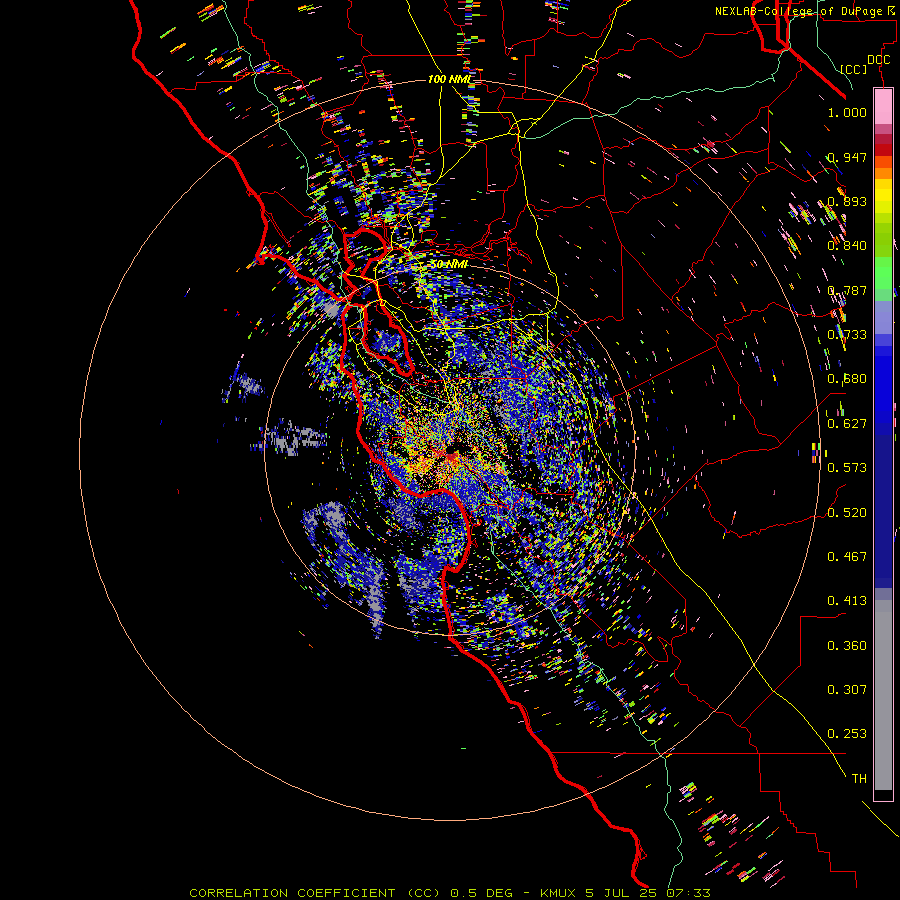Click the DCC label above the color scale
900x900 pixels.
[878, 60]
